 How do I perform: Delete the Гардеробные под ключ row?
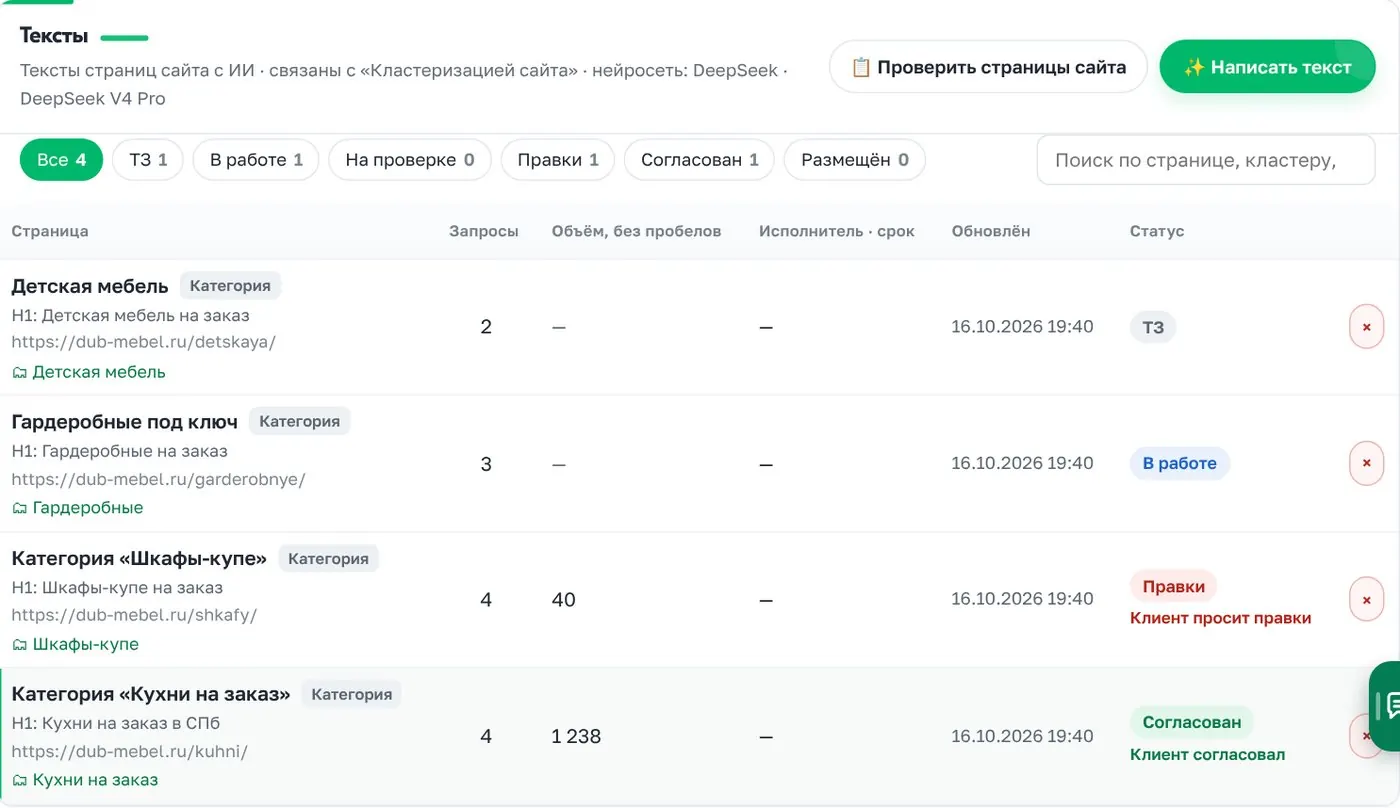[x=1366, y=463]
